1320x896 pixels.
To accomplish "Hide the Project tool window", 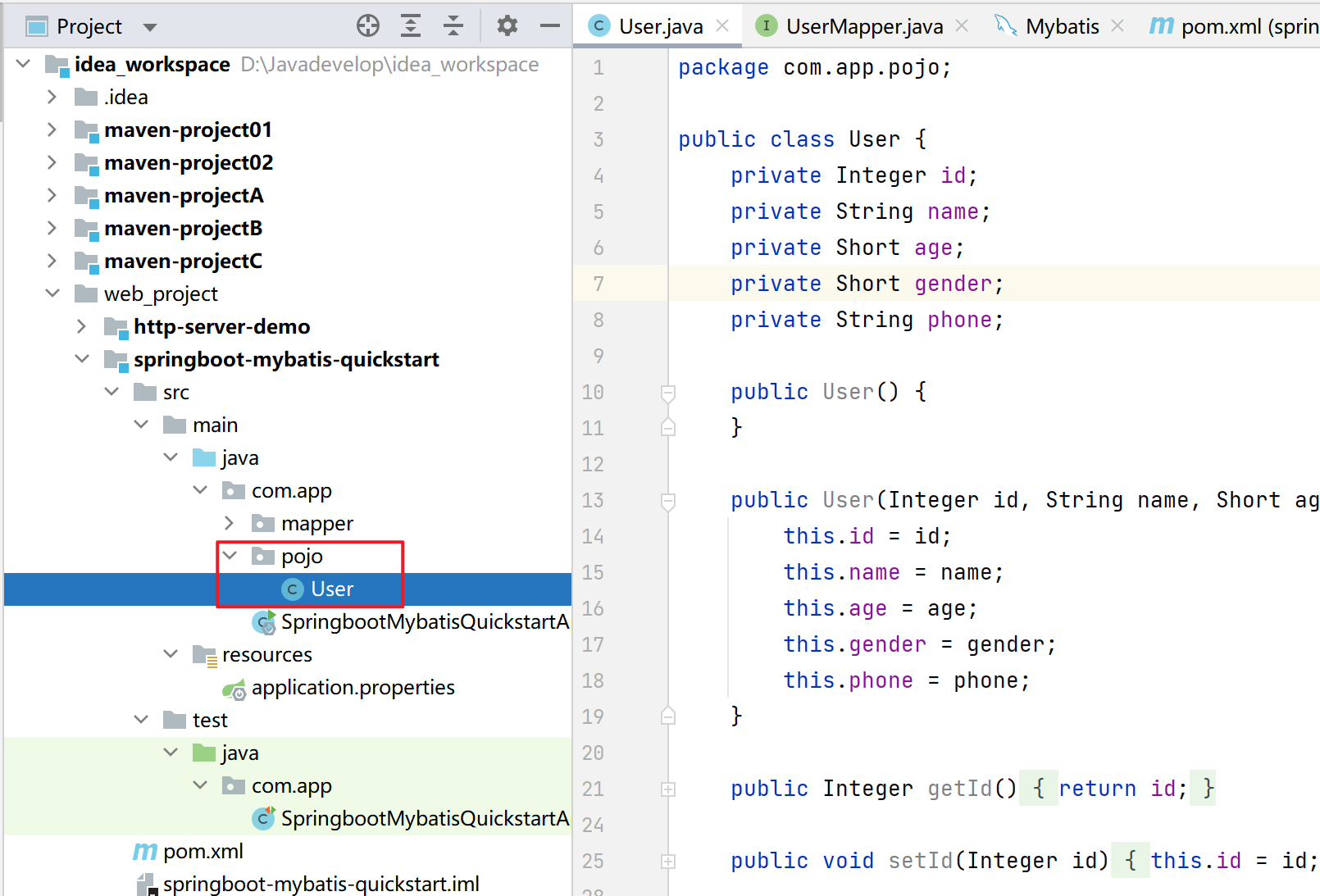I will 550,26.
